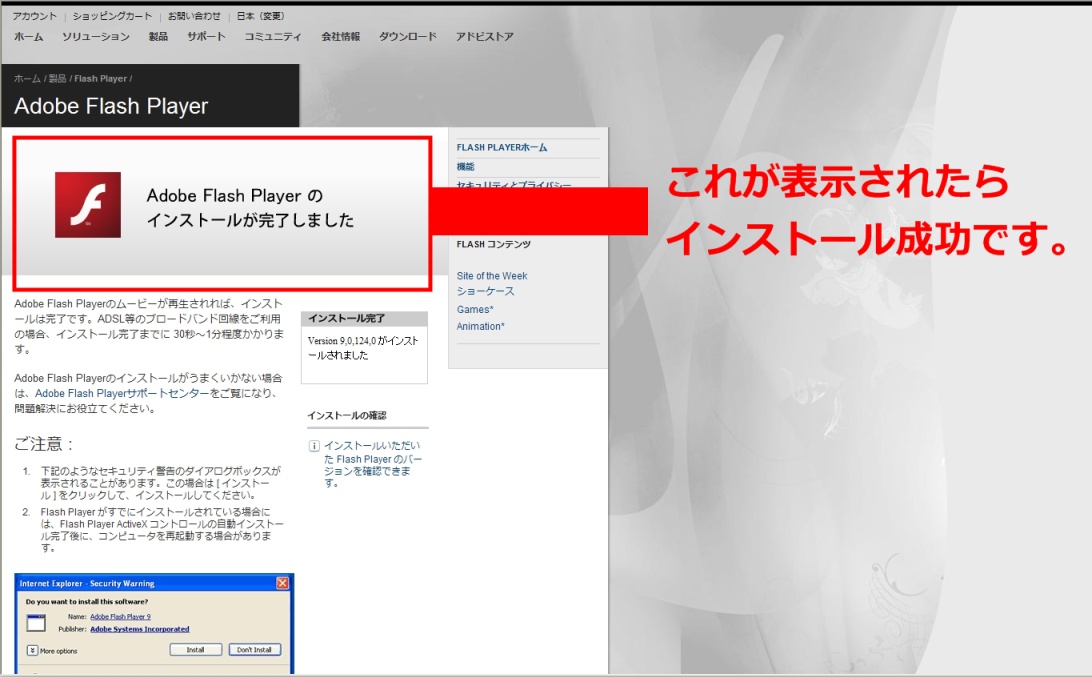The image size is (1092, 678).
Task: Open the サポート menu
Action: point(206,37)
